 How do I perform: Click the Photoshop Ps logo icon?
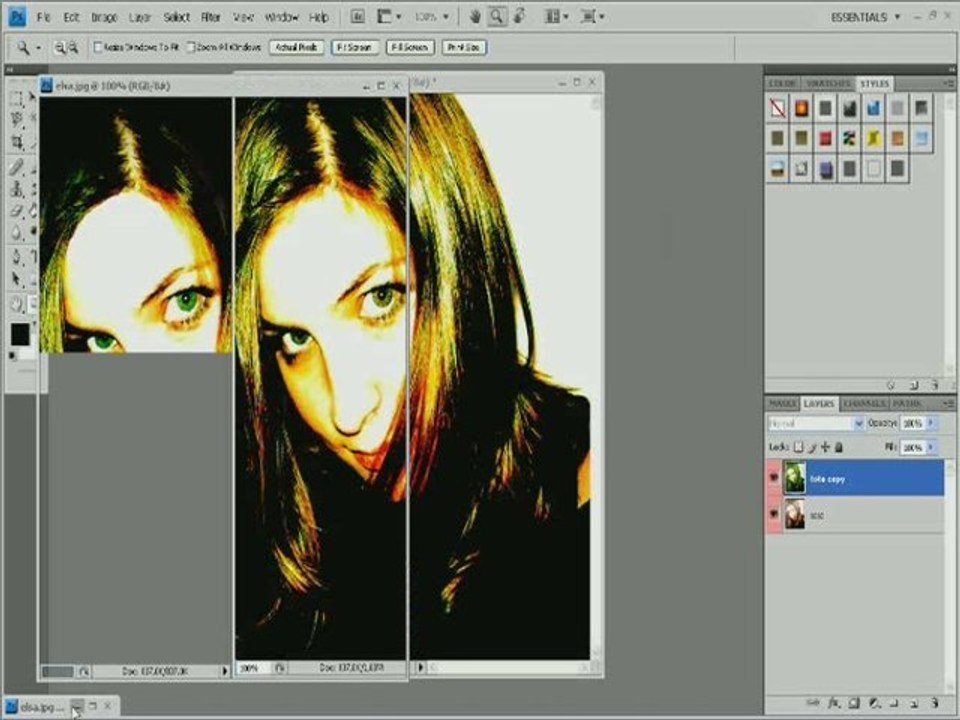click(17, 17)
